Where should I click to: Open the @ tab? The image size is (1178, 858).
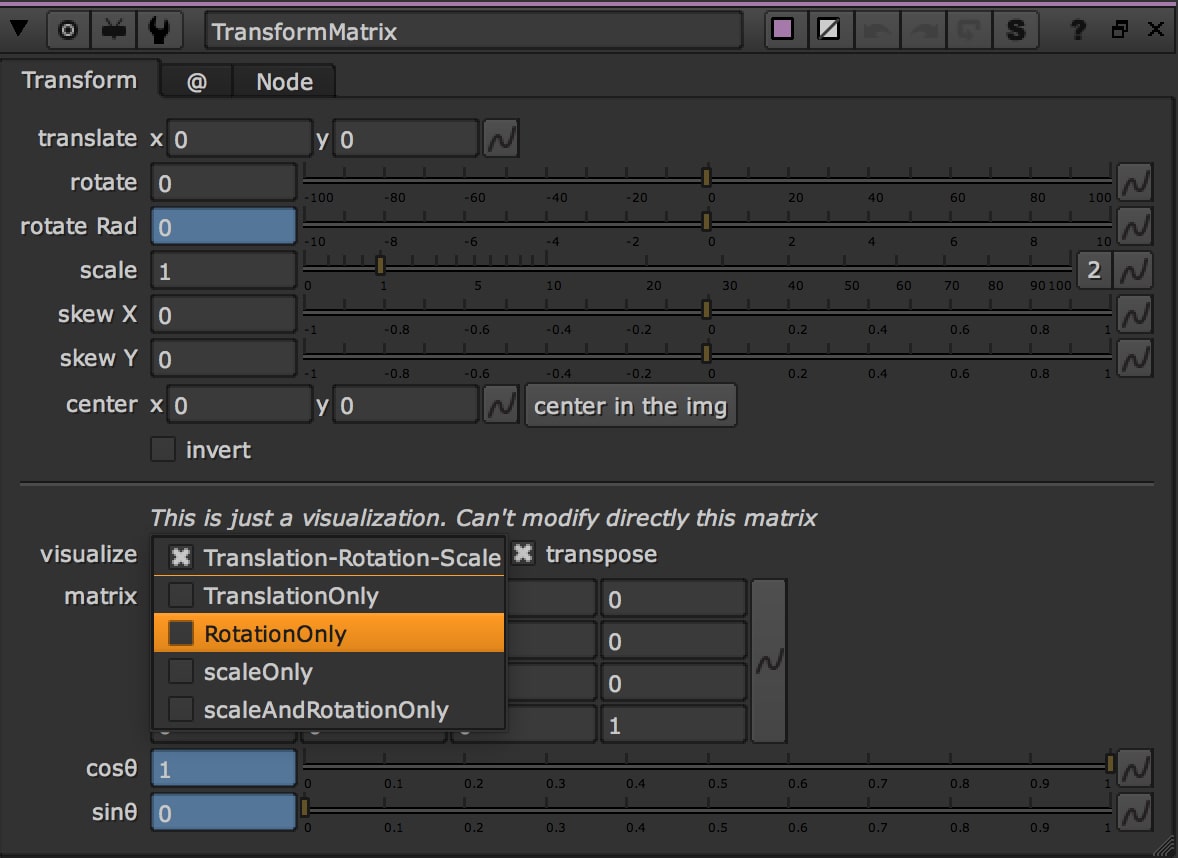click(x=196, y=81)
